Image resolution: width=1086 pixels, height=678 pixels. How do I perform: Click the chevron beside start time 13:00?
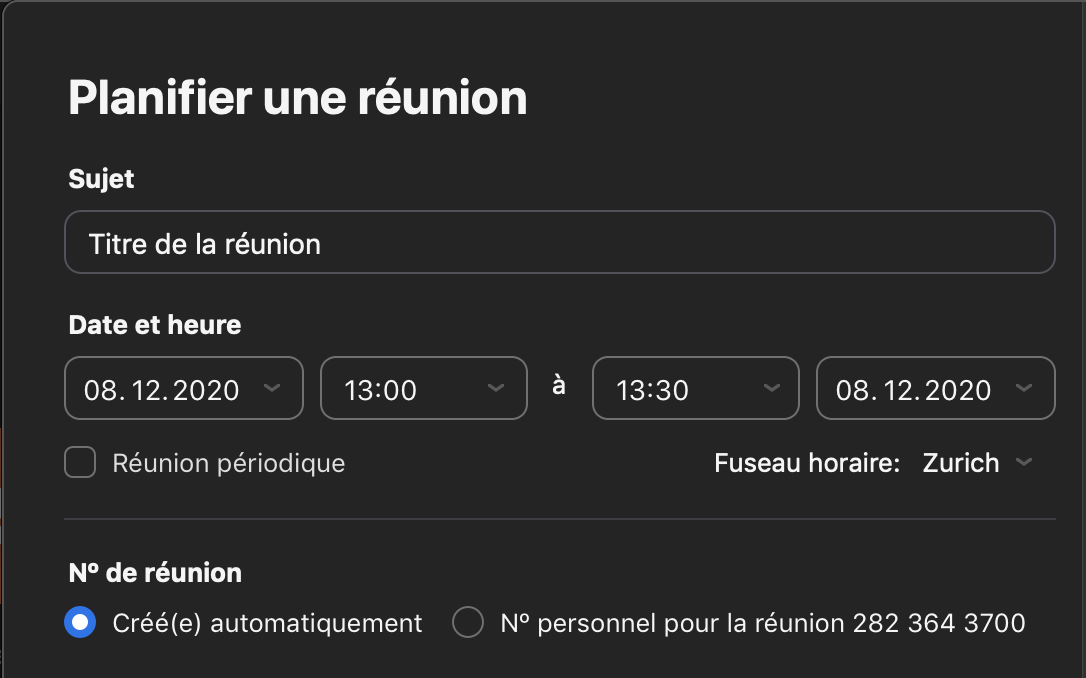point(495,388)
